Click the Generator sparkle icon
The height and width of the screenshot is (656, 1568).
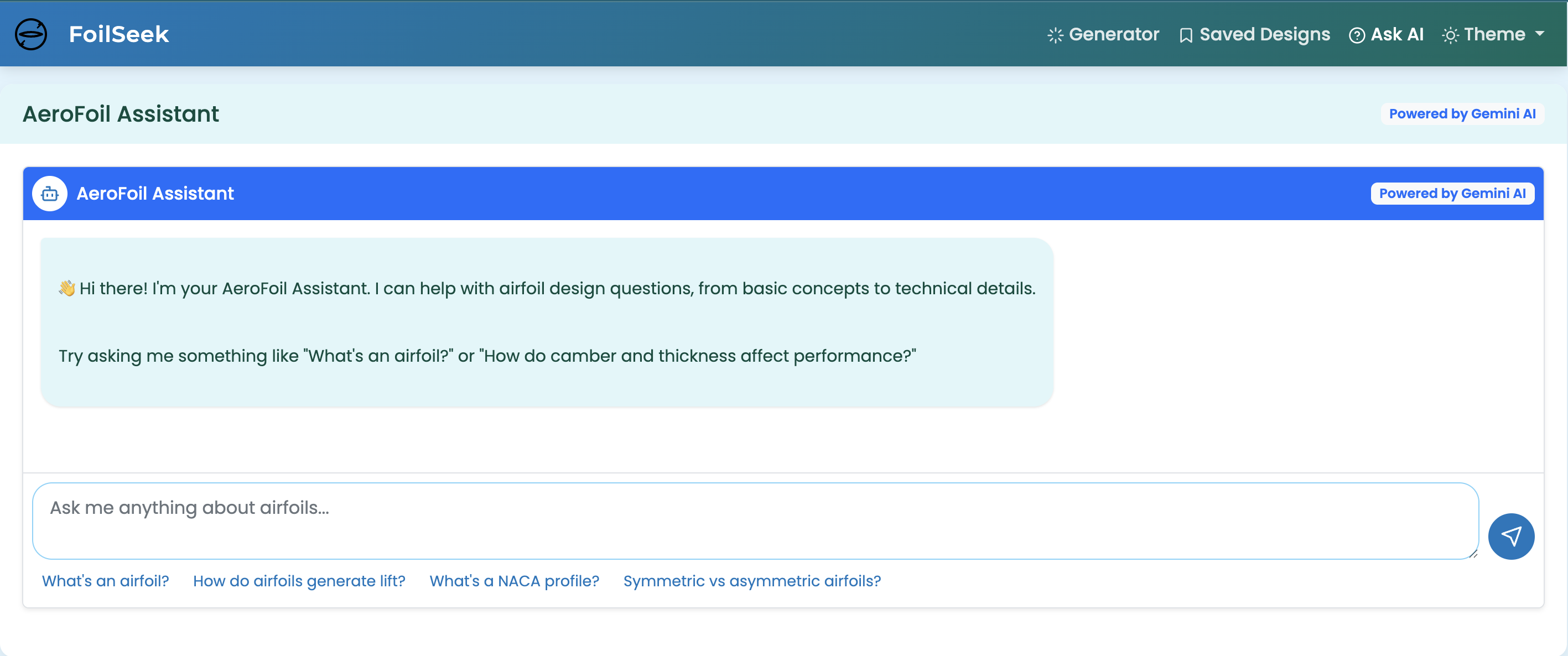point(1055,35)
